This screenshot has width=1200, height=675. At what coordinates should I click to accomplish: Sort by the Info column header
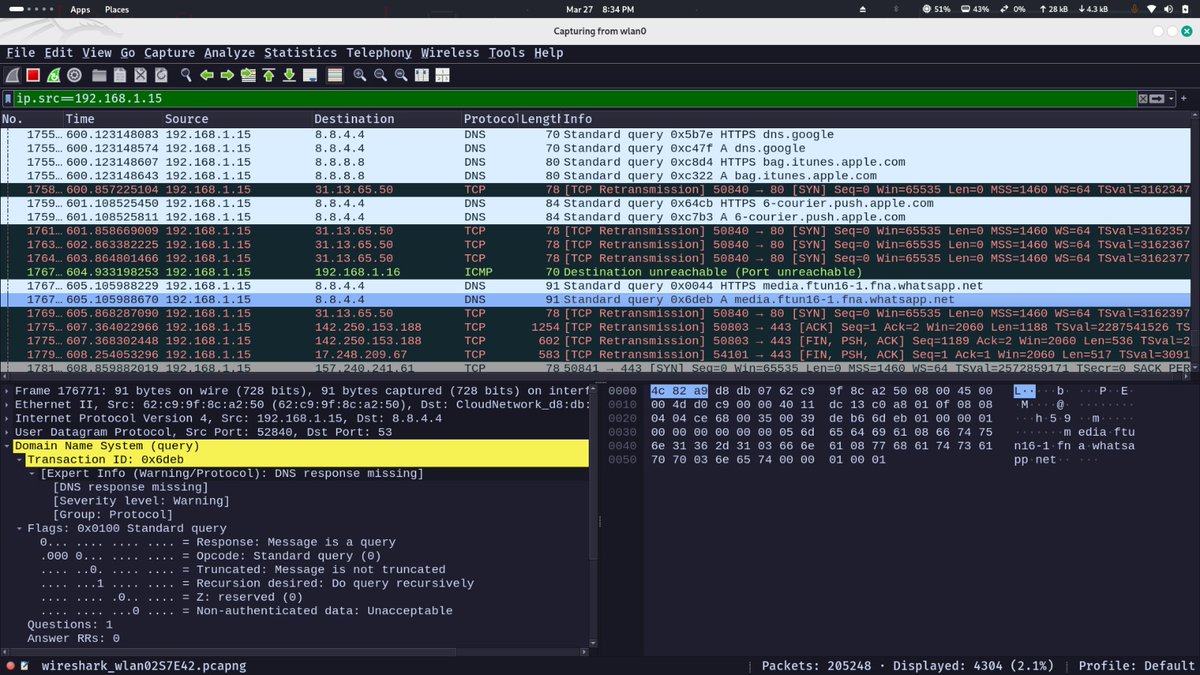pos(875,119)
